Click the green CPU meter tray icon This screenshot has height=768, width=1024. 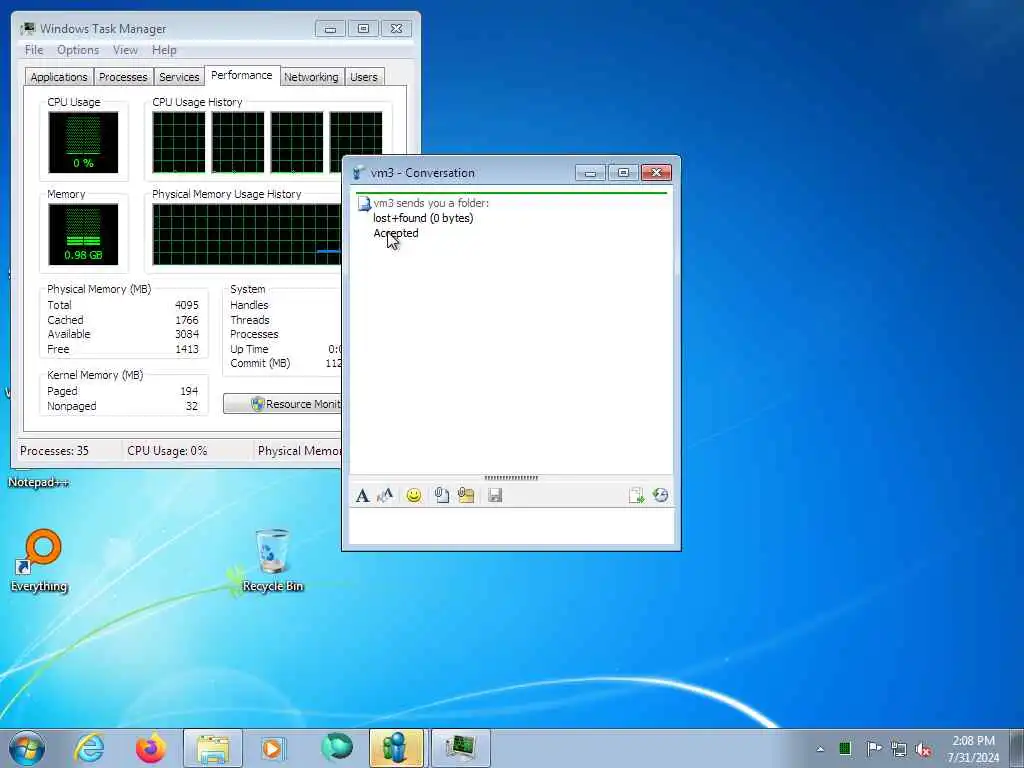click(x=845, y=749)
